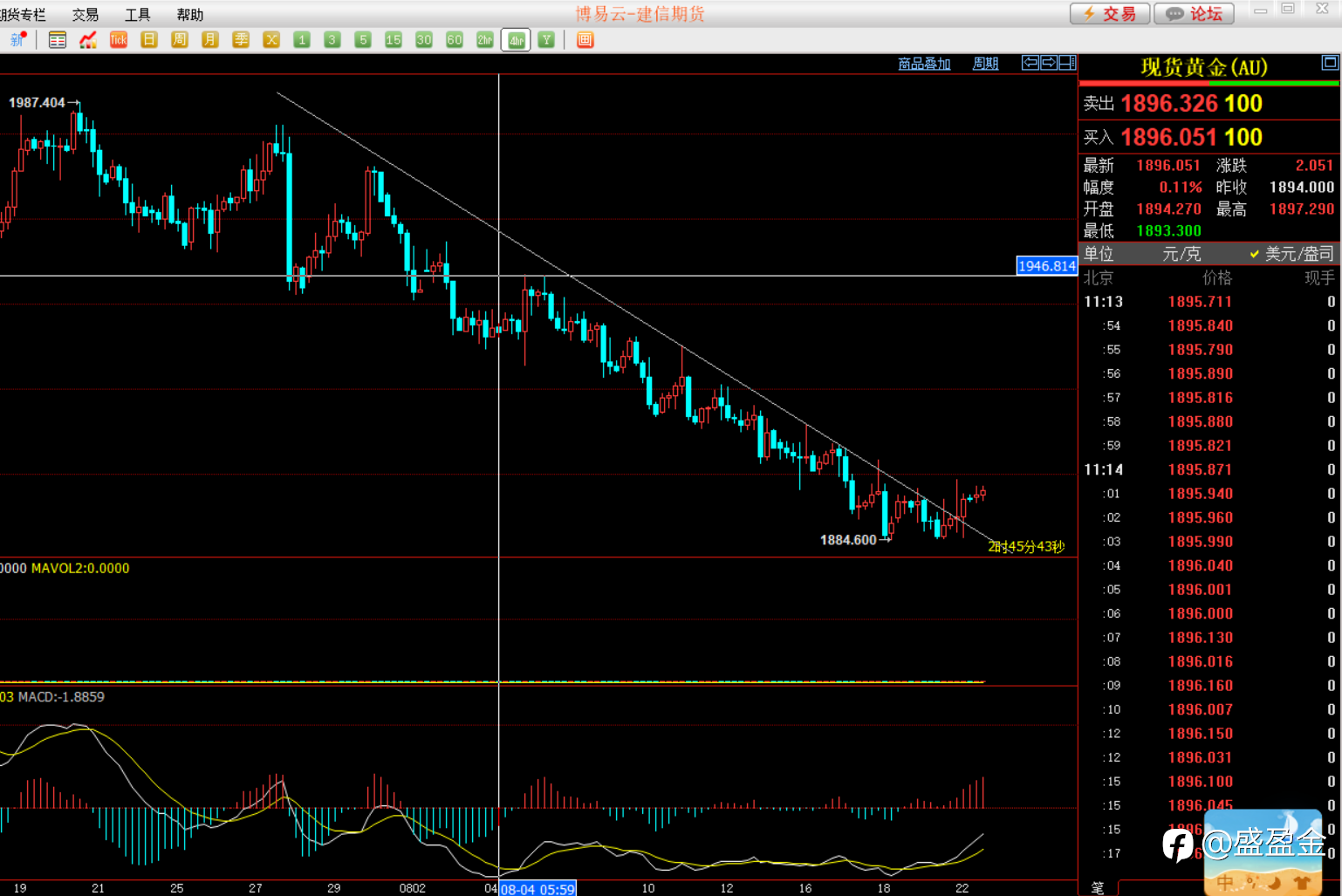
Task: Click the 08-04 05:59 time marker
Action: [537, 889]
